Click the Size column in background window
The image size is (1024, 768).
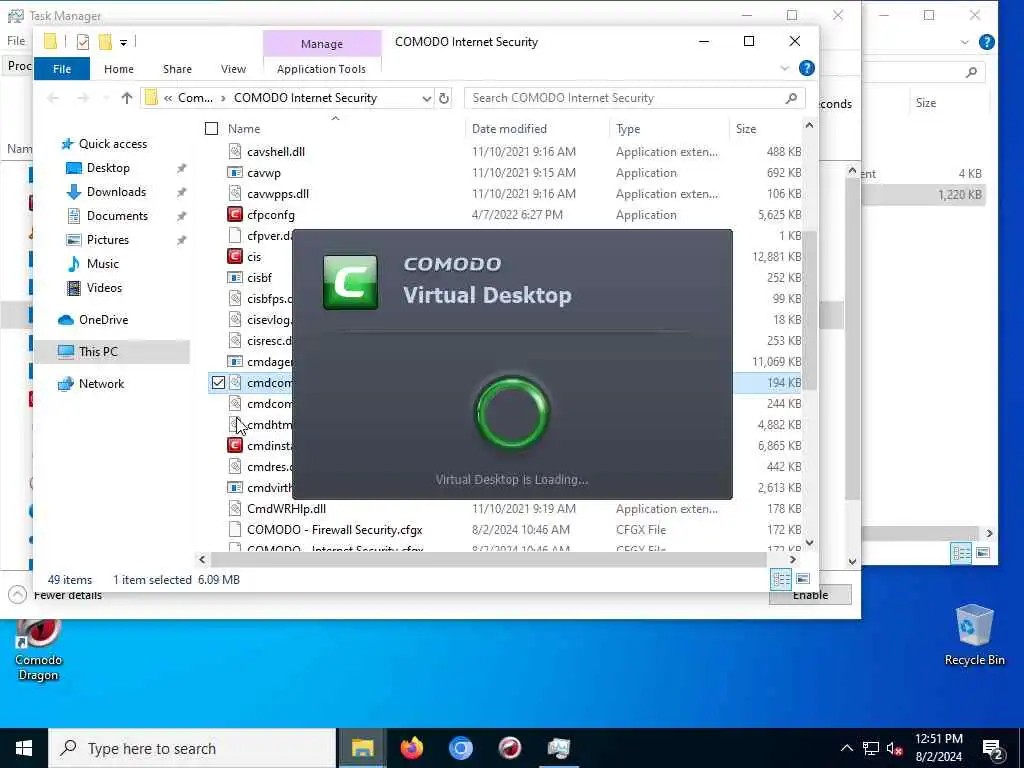(926, 103)
